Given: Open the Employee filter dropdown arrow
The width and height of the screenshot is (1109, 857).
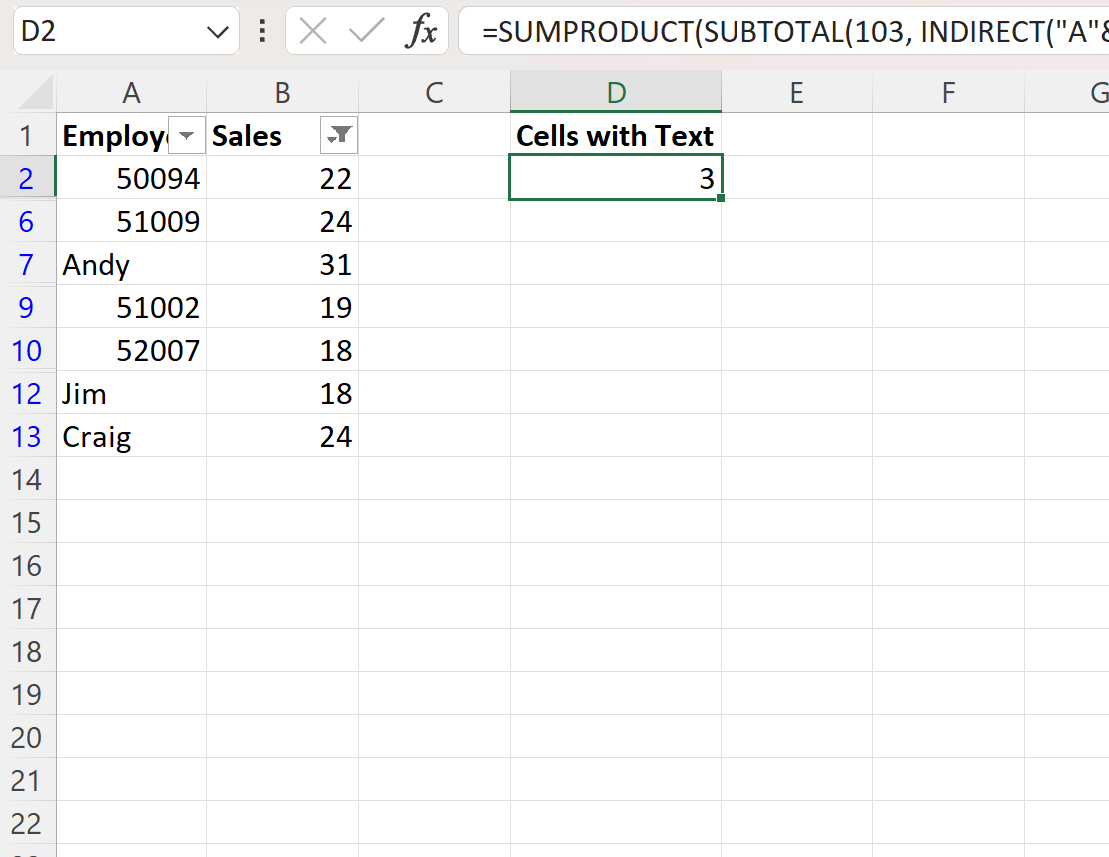Looking at the screenshot, I should (x=186, y=135).
